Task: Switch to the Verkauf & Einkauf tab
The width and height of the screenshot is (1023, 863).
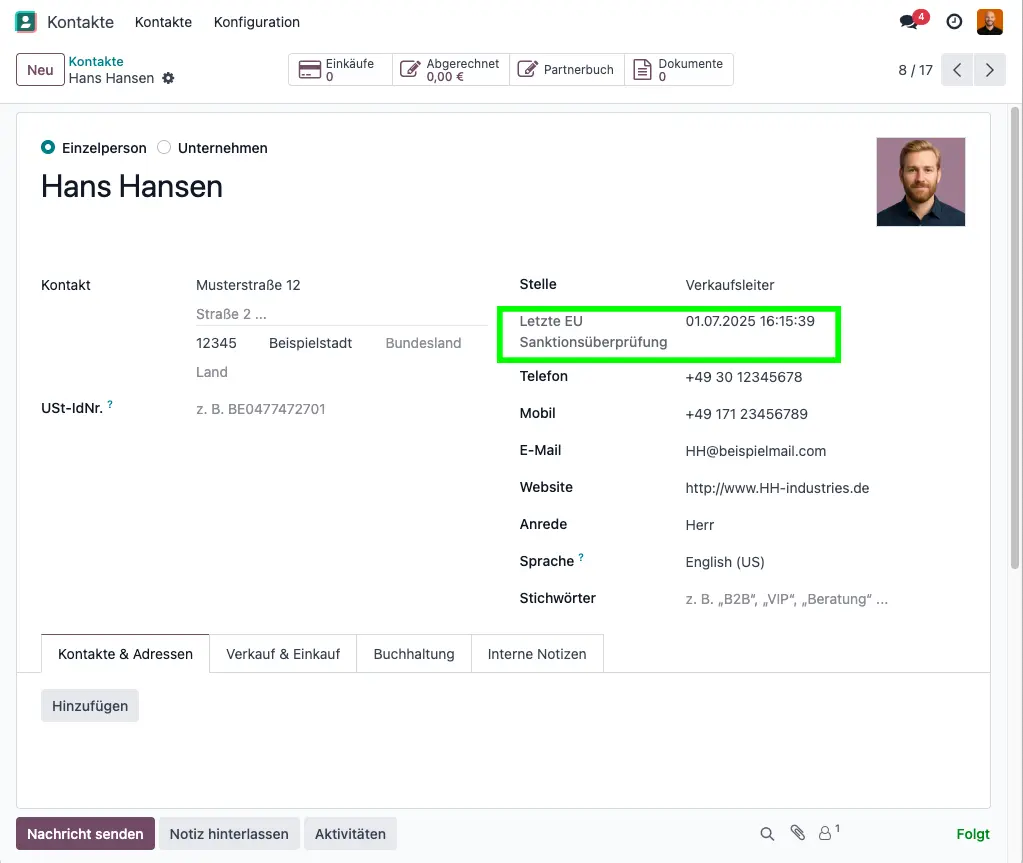Action: (283, 654)
